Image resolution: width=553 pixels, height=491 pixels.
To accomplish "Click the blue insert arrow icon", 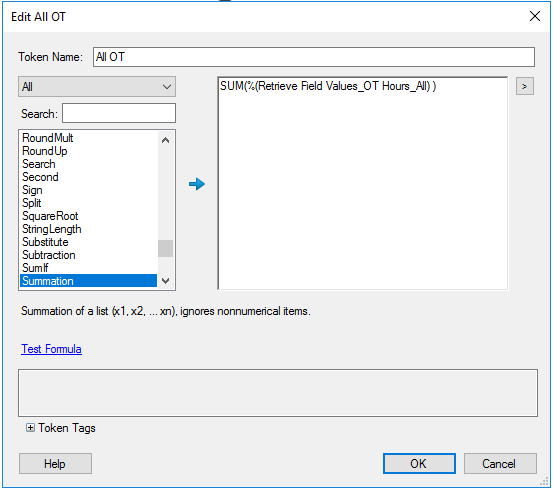I will pos(197,184).
